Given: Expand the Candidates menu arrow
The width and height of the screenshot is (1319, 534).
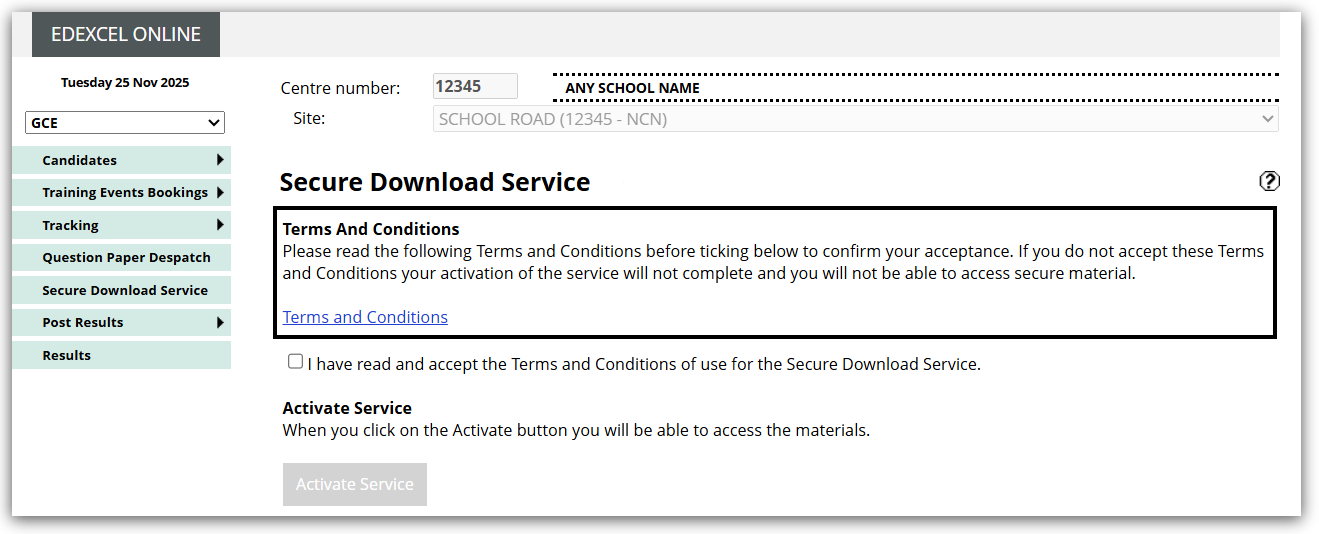Looking at the screenshot, I should pos(220,160).
